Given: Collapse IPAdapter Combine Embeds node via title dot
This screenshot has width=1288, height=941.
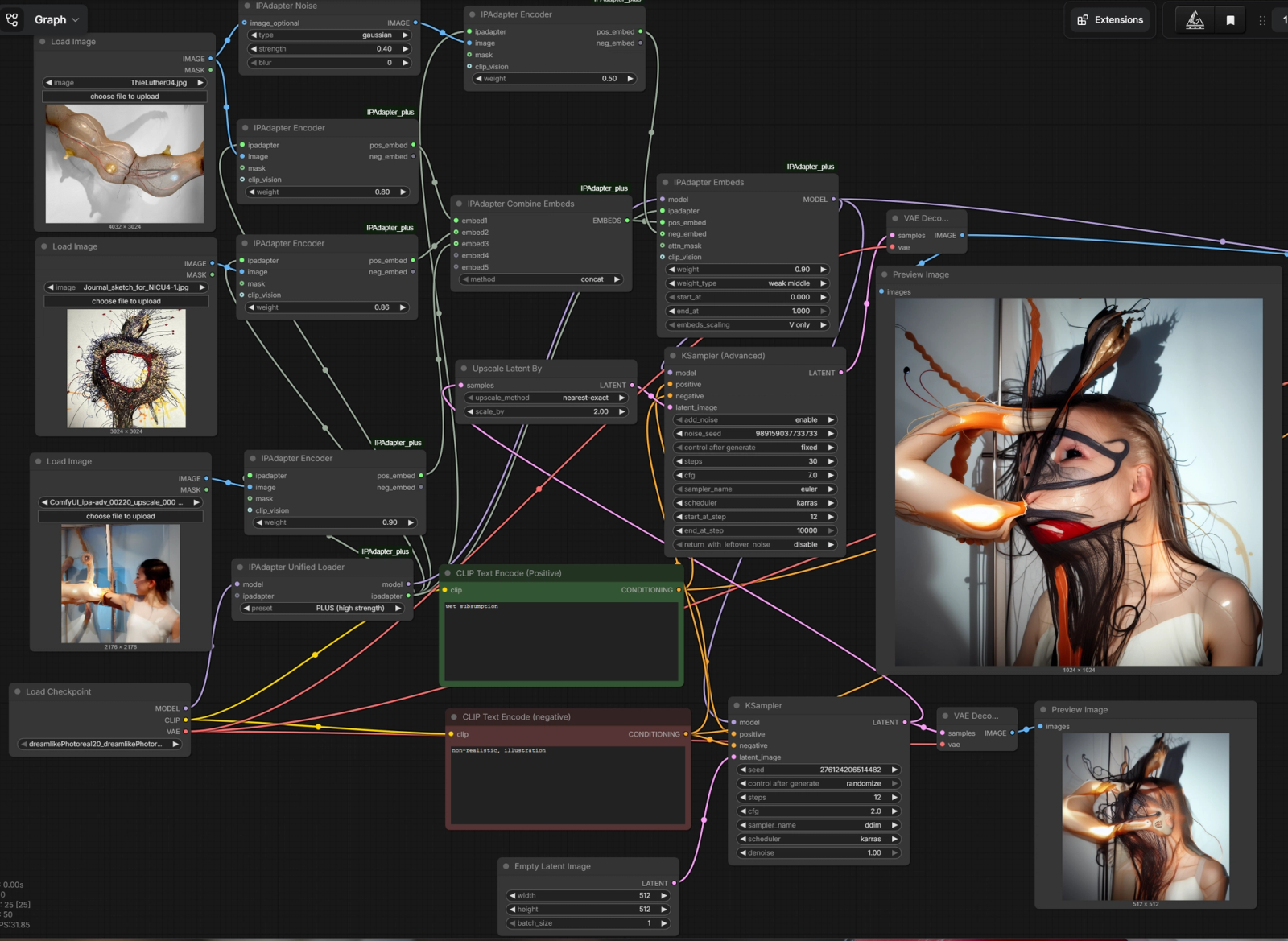Looking at the screenshot, I should (x=459, y=204).
